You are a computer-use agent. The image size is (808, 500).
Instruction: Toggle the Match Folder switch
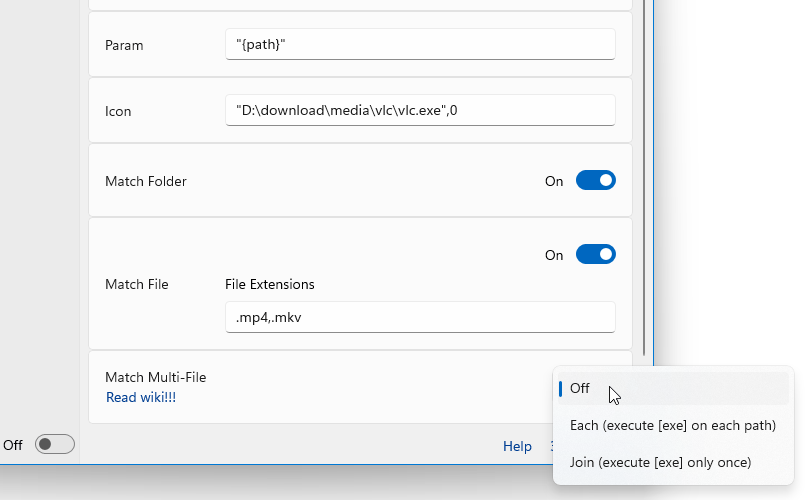pyautogui.click(x=596, y=180)
